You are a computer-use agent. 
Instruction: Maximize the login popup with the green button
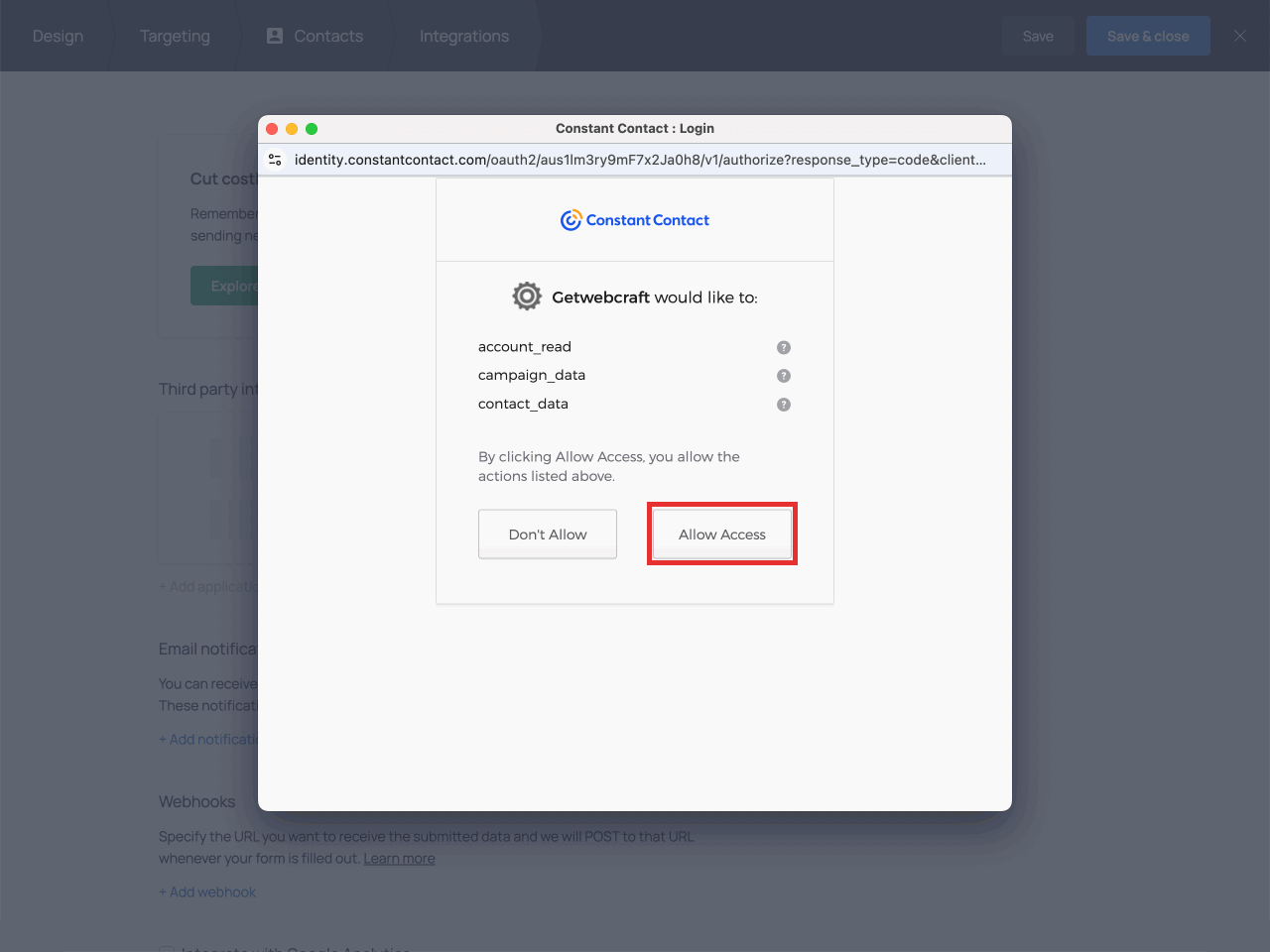click(x=312, y=129)
